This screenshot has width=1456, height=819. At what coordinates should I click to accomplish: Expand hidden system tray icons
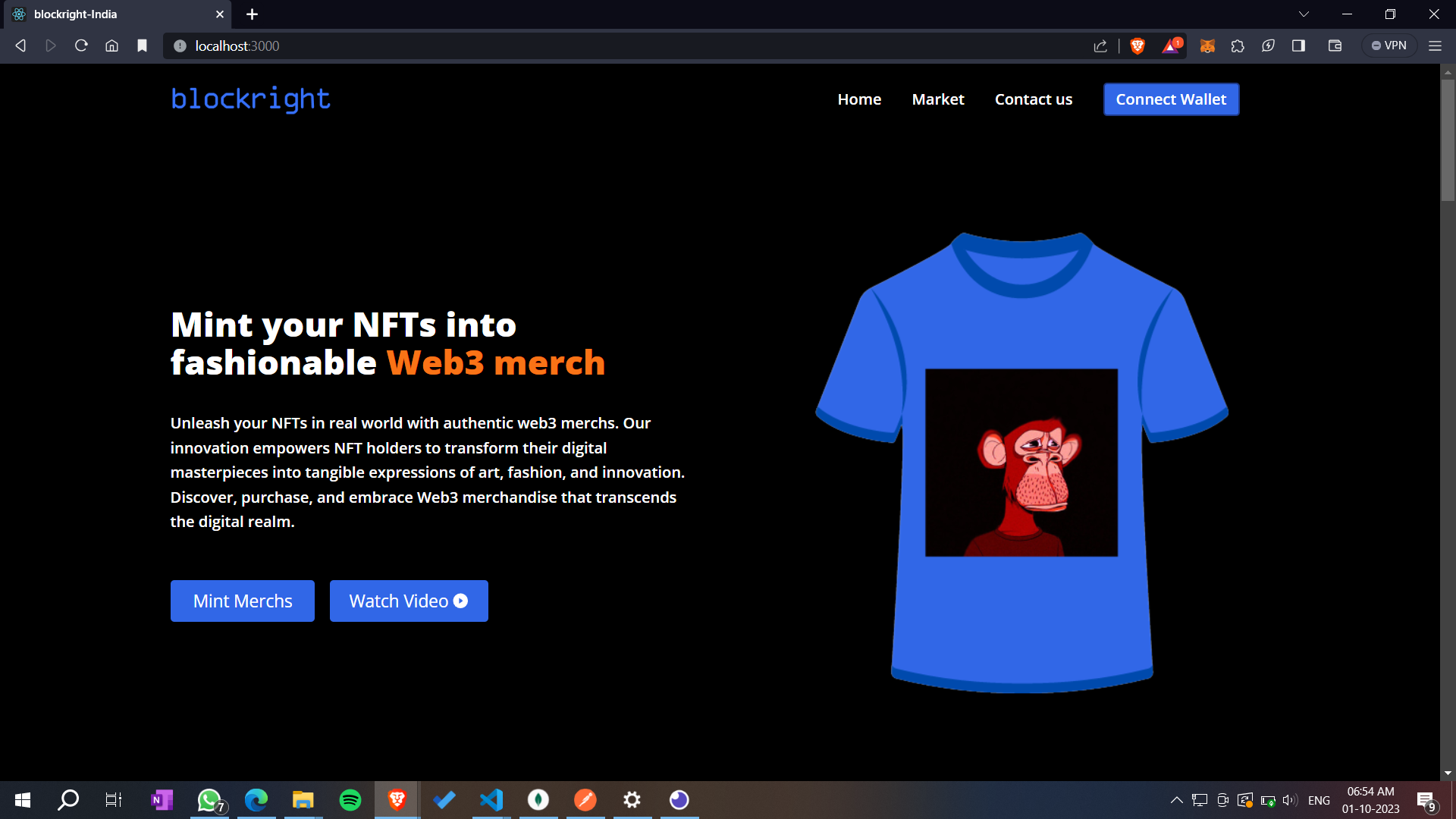[x=1176, y=800]
